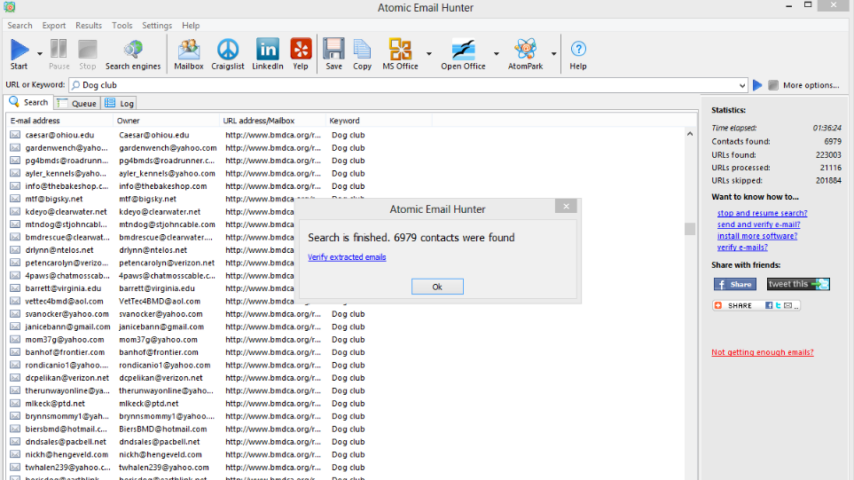
Task: Click Ok in the finished dialog
Action: 437,287
